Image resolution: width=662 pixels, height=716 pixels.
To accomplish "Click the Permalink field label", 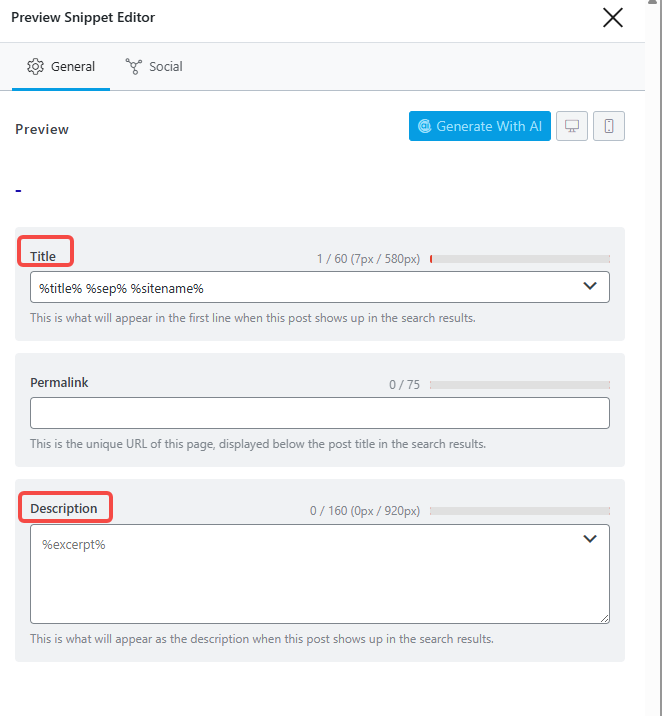I will [59, 383].
